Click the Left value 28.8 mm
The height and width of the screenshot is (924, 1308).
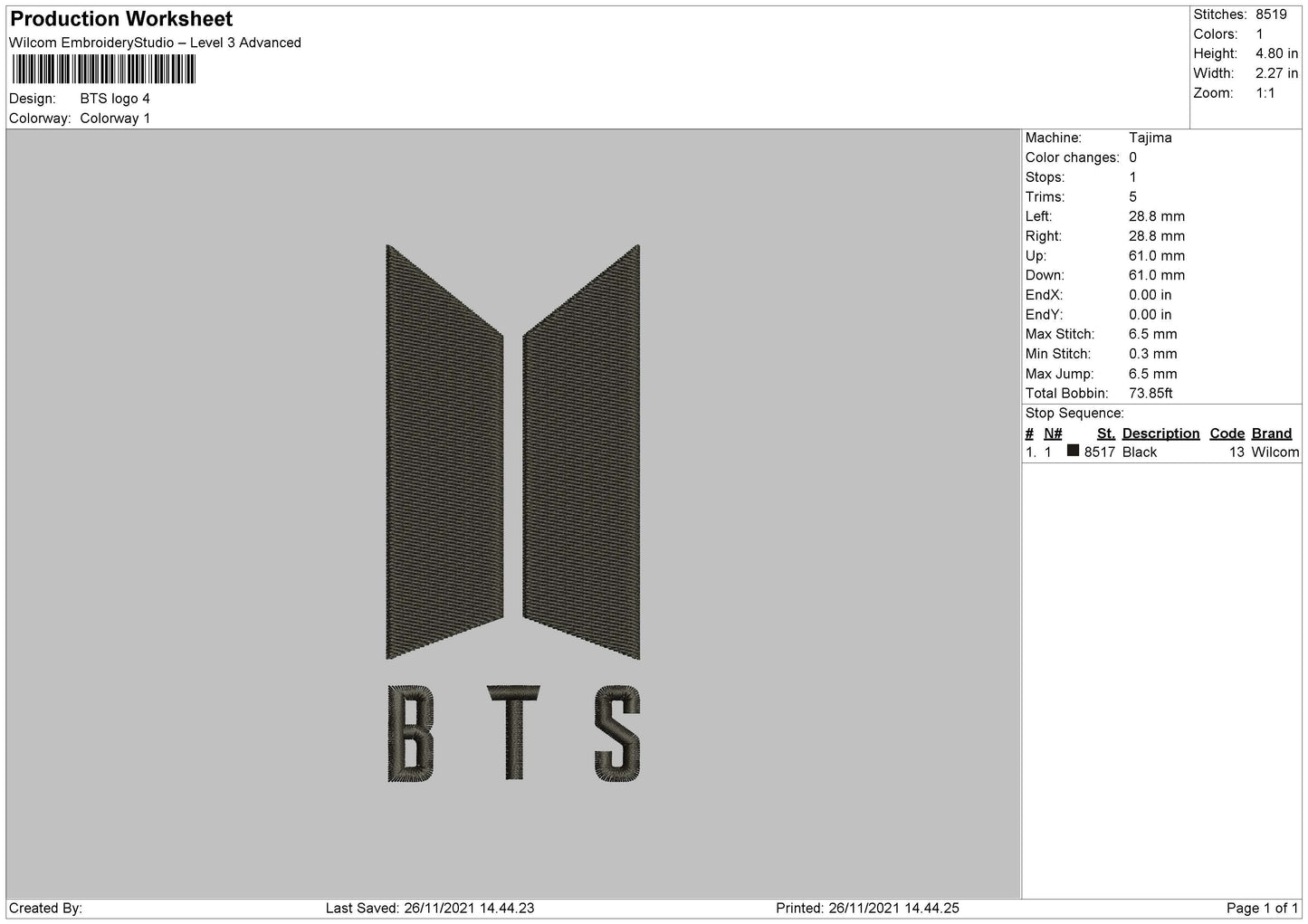pos(1156,216)
